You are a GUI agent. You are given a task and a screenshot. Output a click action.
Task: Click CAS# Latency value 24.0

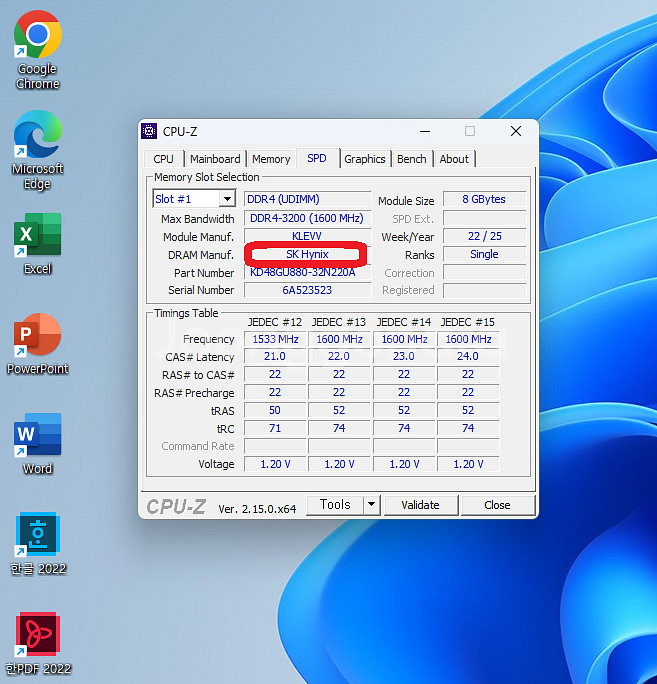pos(468,356)
